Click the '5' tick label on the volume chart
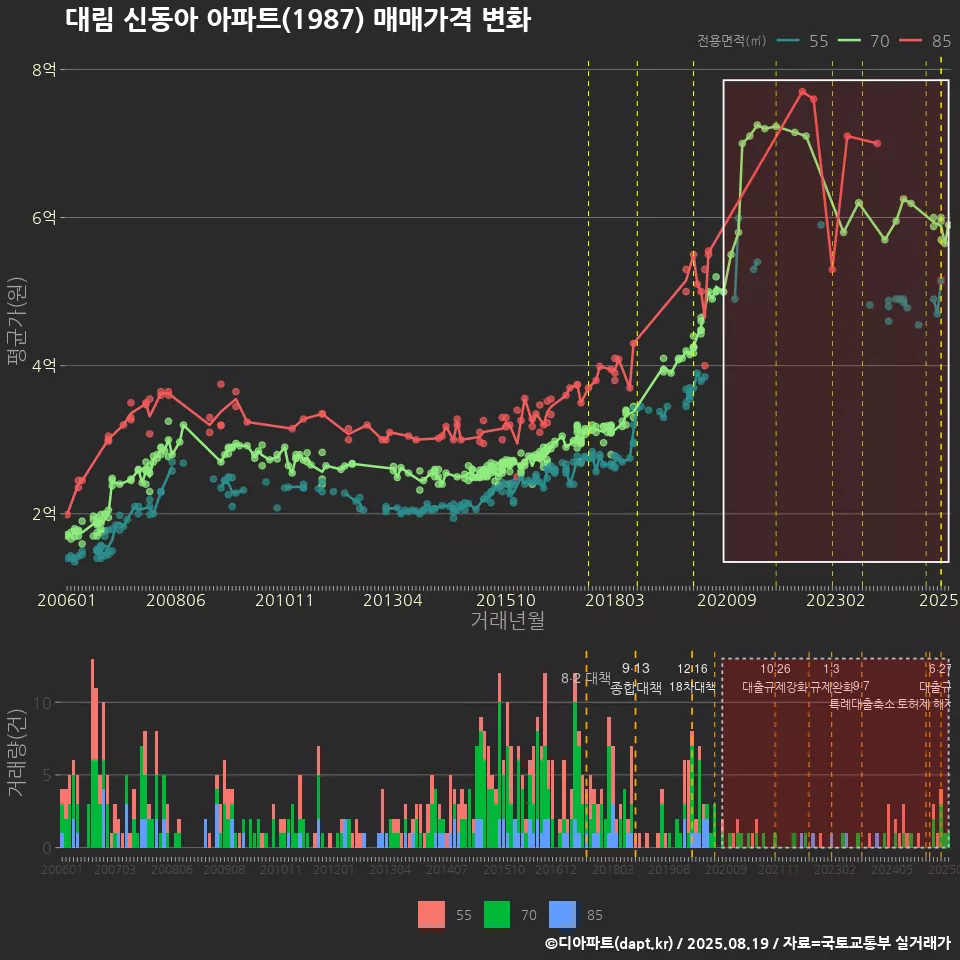This screenshot has width=960, height=960. (x=47, y=776)
